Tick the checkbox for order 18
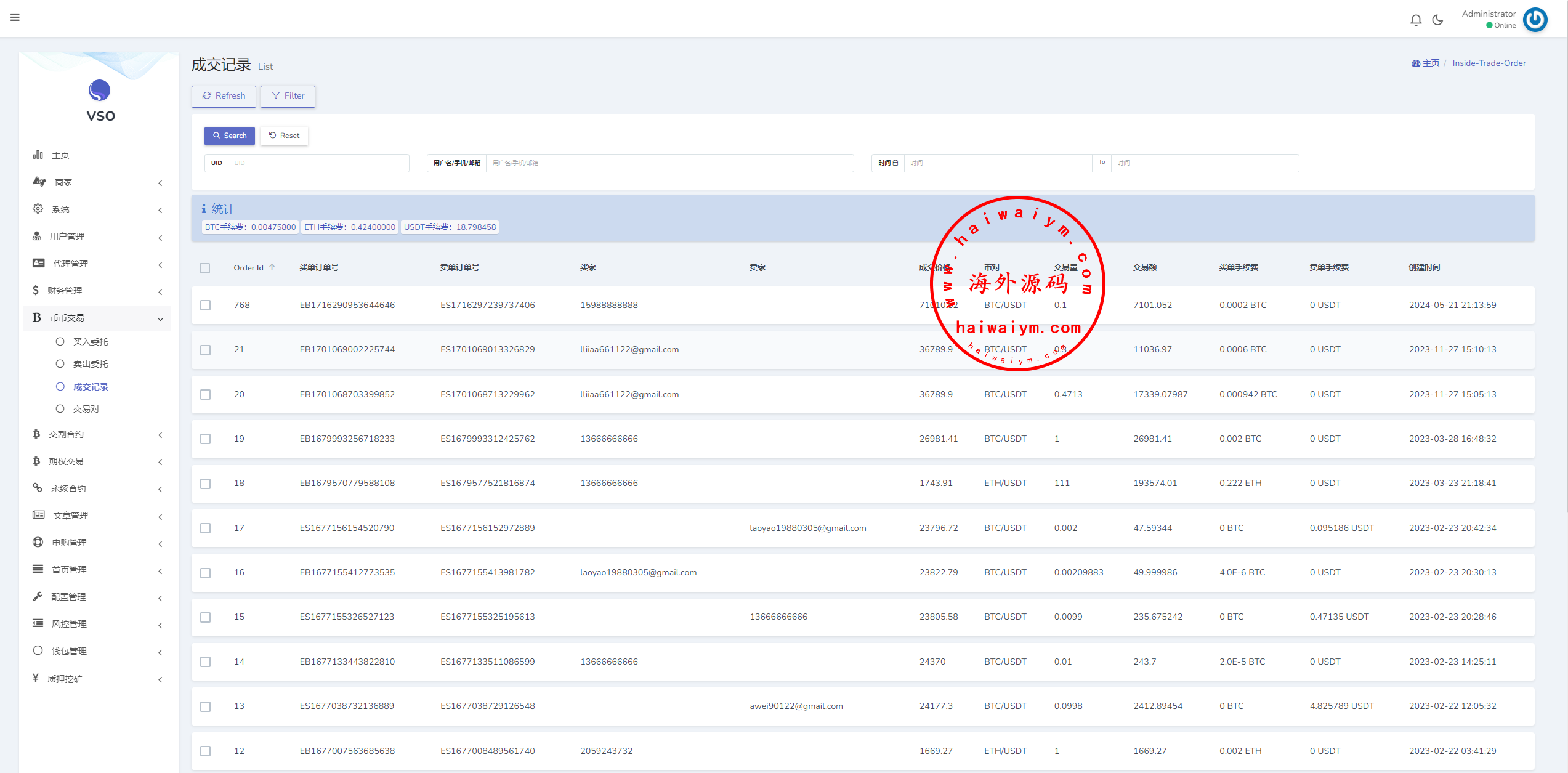The image size is (1568, 773). tap(206, 484)
